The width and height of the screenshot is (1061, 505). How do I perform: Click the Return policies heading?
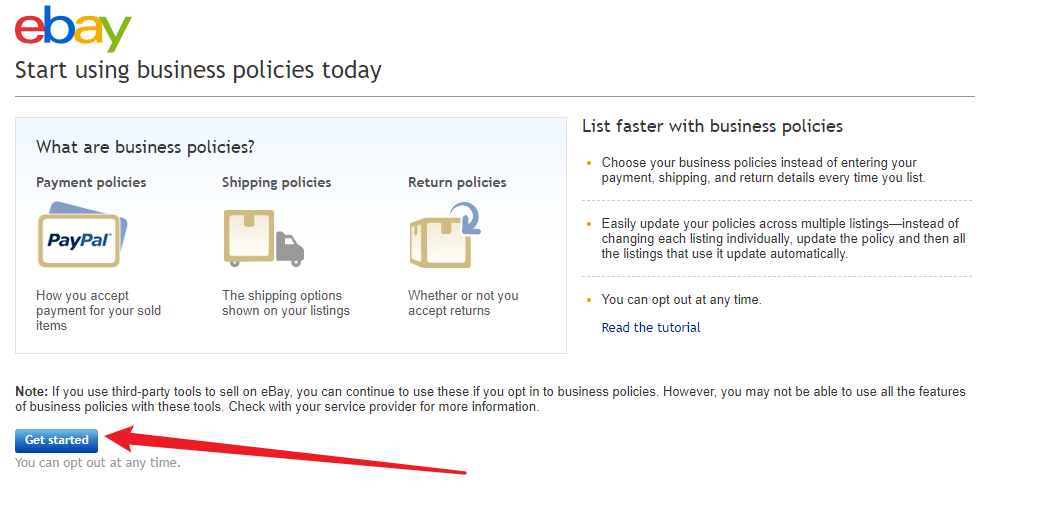[x=457, y=183]
